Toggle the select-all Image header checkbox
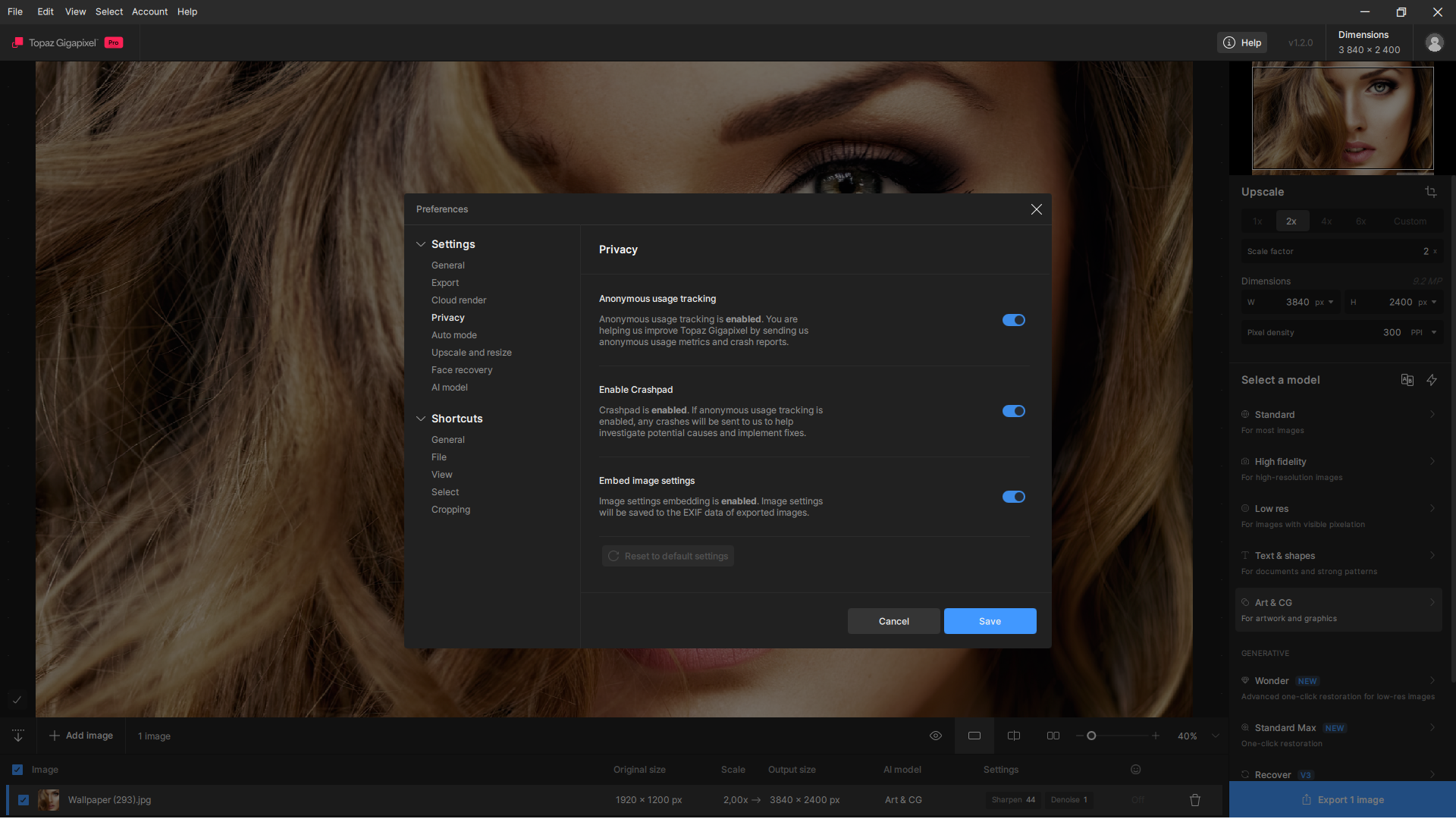Screen dimensions: 1456x819 17,770
